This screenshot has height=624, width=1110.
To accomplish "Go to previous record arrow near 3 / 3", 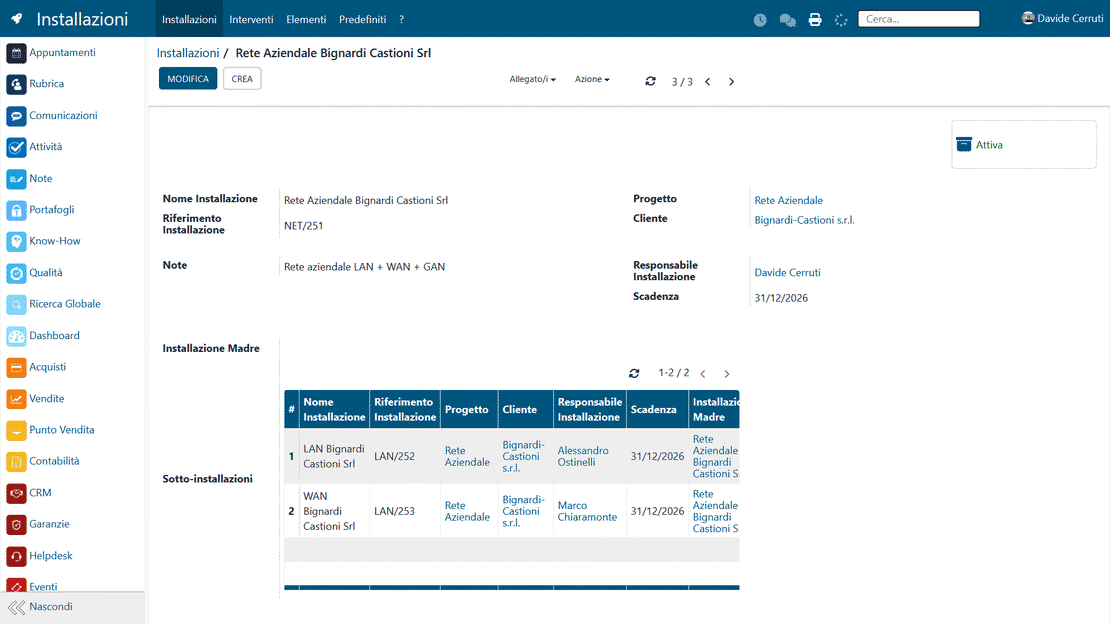I will tap(707, 81).
